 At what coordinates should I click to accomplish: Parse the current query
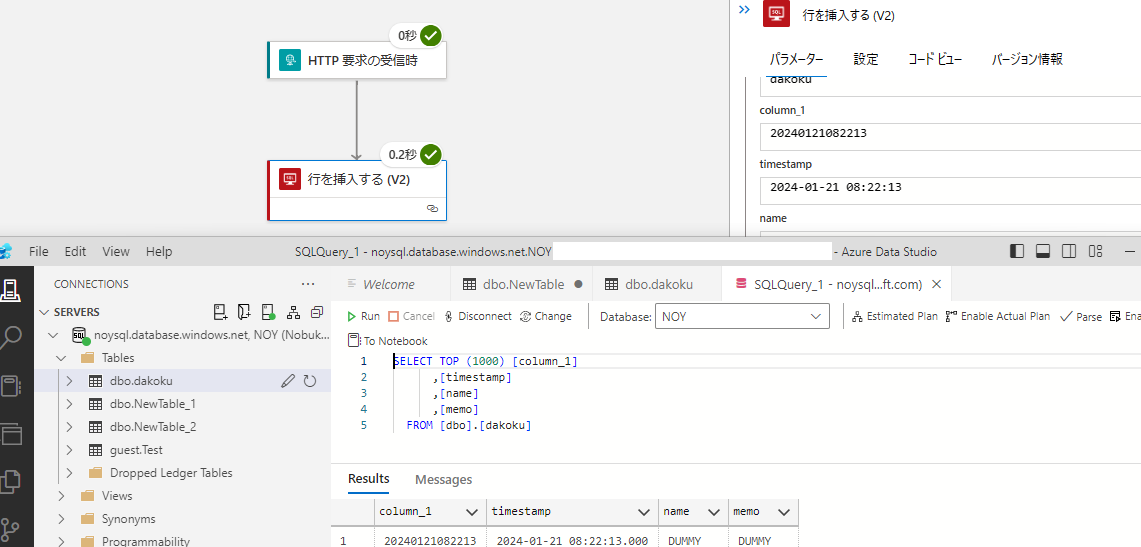pyautogui.click(x=1081, y=316)
